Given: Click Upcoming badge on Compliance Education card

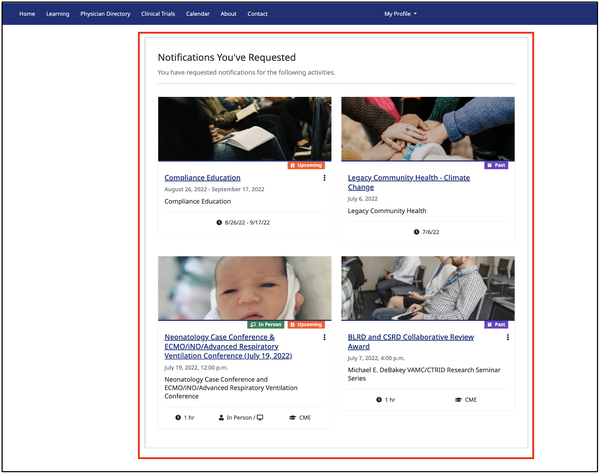Looking at the screenshot, I should (306, 165).
